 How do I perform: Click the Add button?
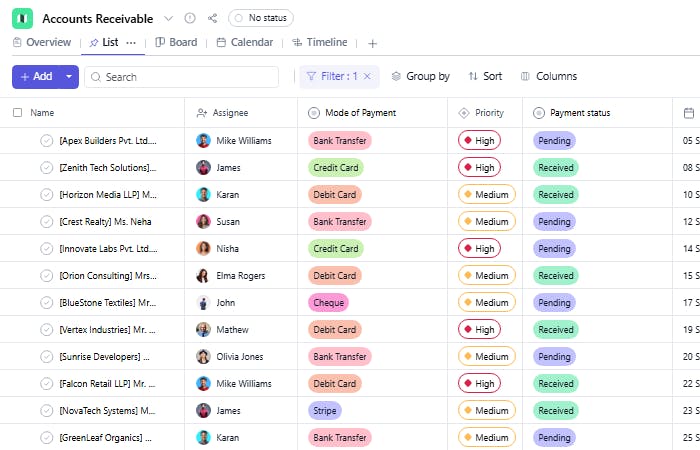click(x=37, y=77)
